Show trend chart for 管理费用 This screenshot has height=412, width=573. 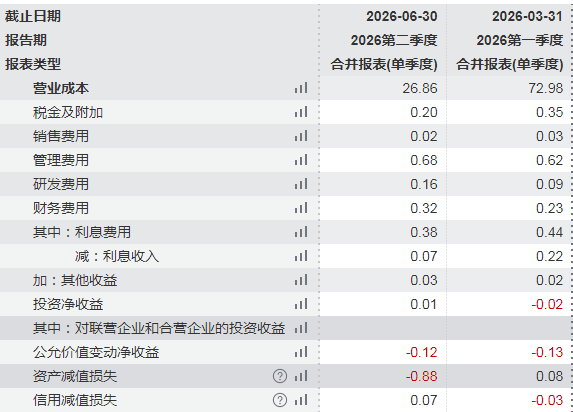tap(301, 160)
